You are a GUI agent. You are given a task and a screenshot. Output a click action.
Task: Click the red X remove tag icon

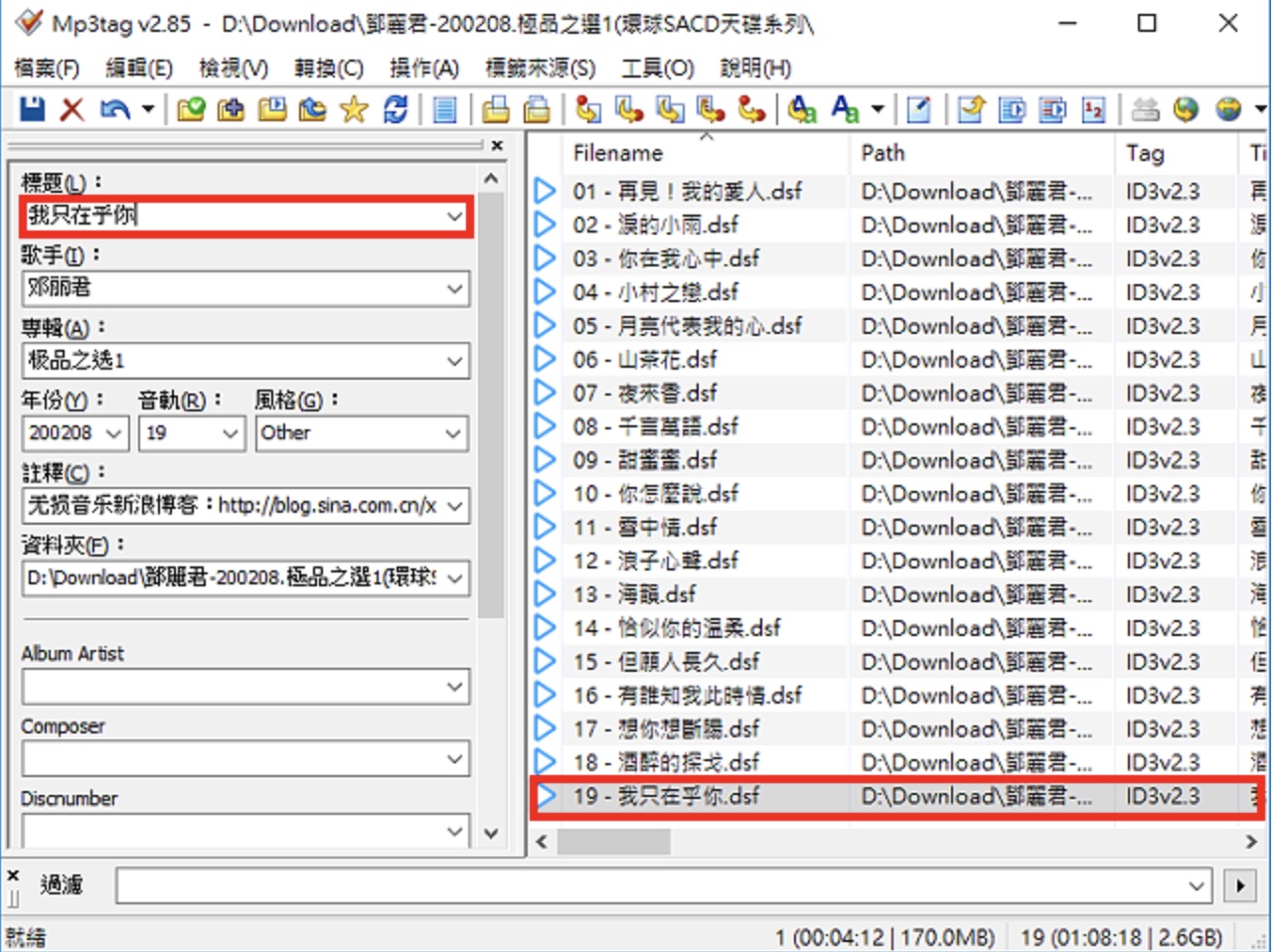tap(72, 108)
